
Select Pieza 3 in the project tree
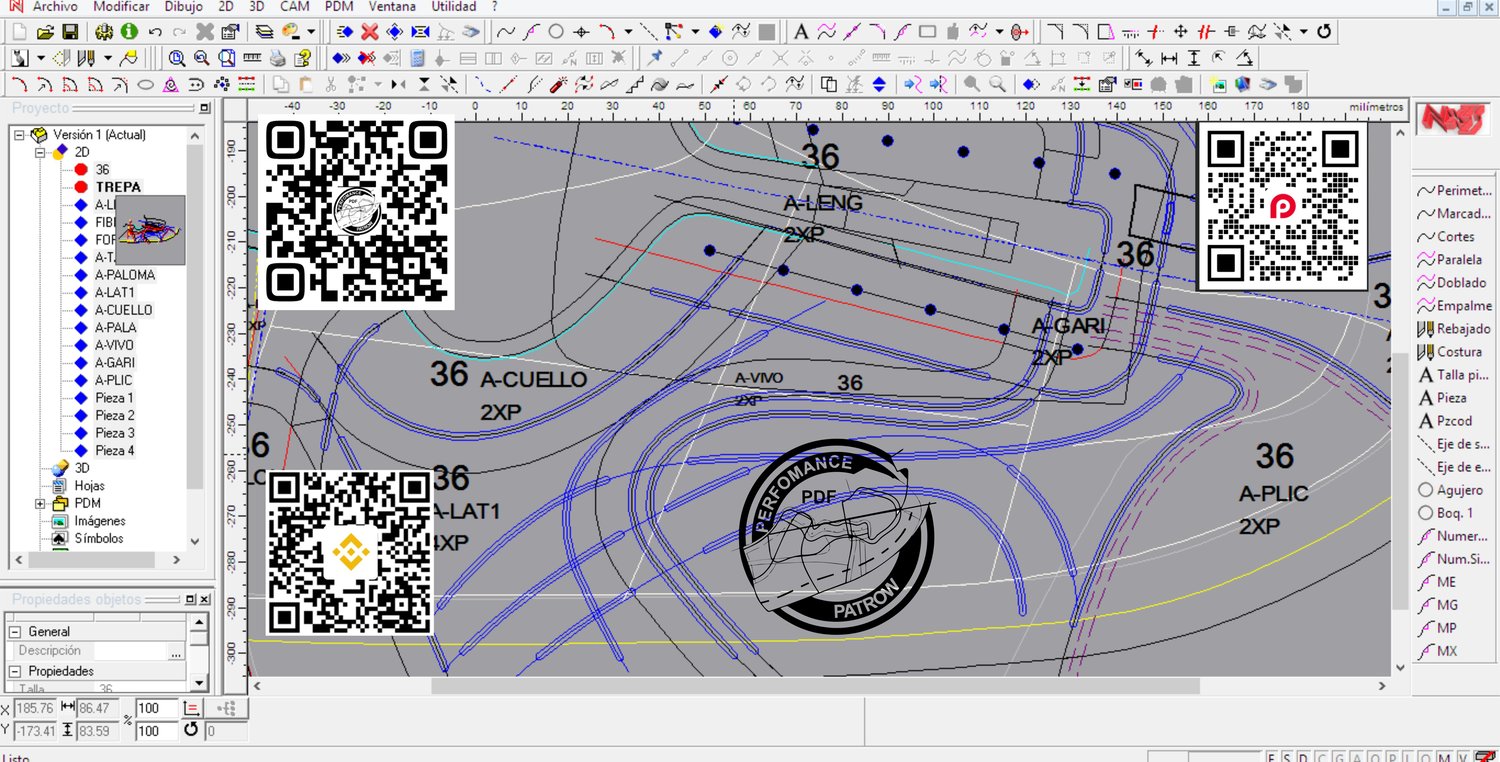[x=114, y=433]
